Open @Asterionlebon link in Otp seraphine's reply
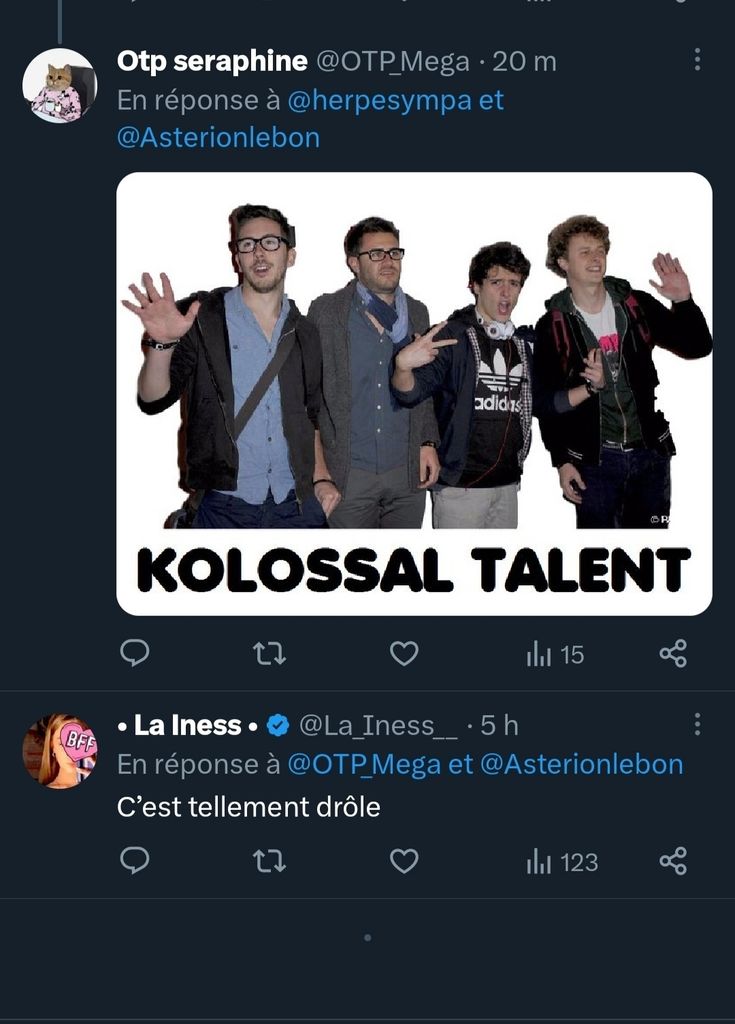 (x=218, y=138)
